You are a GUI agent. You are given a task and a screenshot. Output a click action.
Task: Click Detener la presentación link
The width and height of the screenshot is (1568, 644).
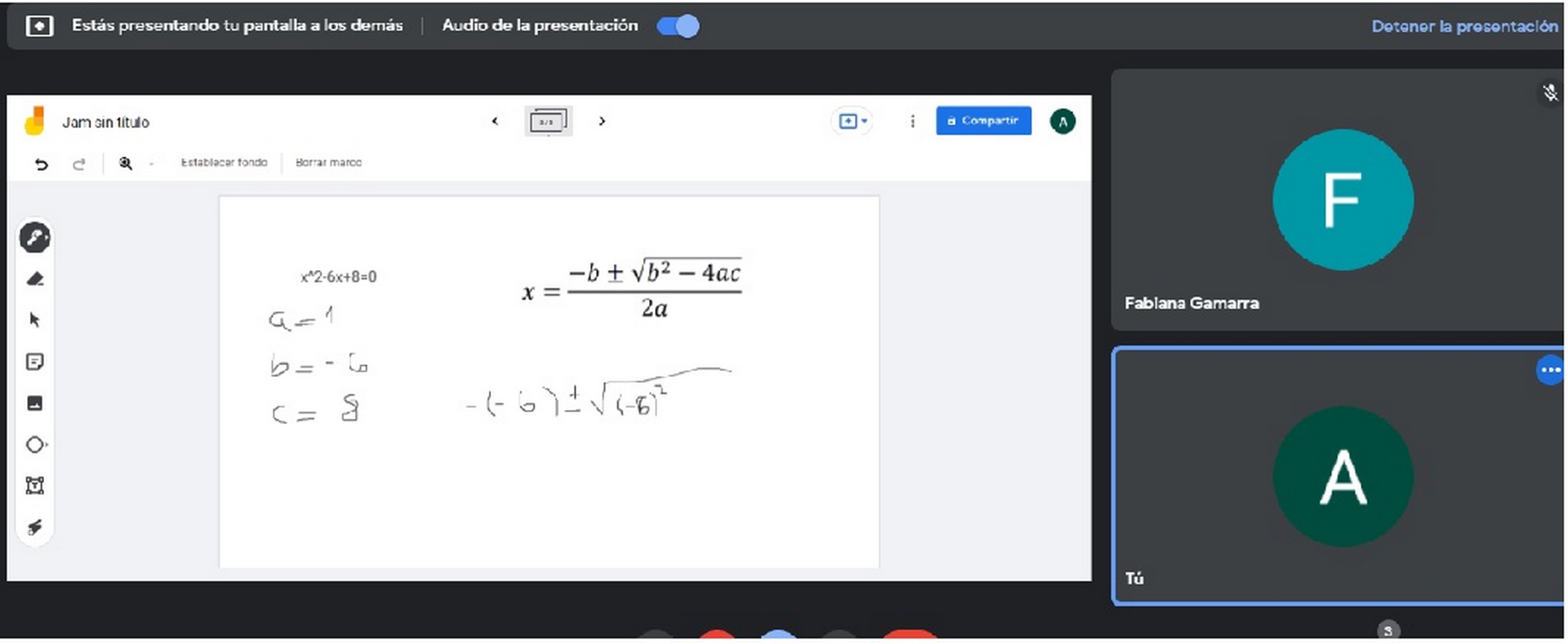(x=1463, y=26)
